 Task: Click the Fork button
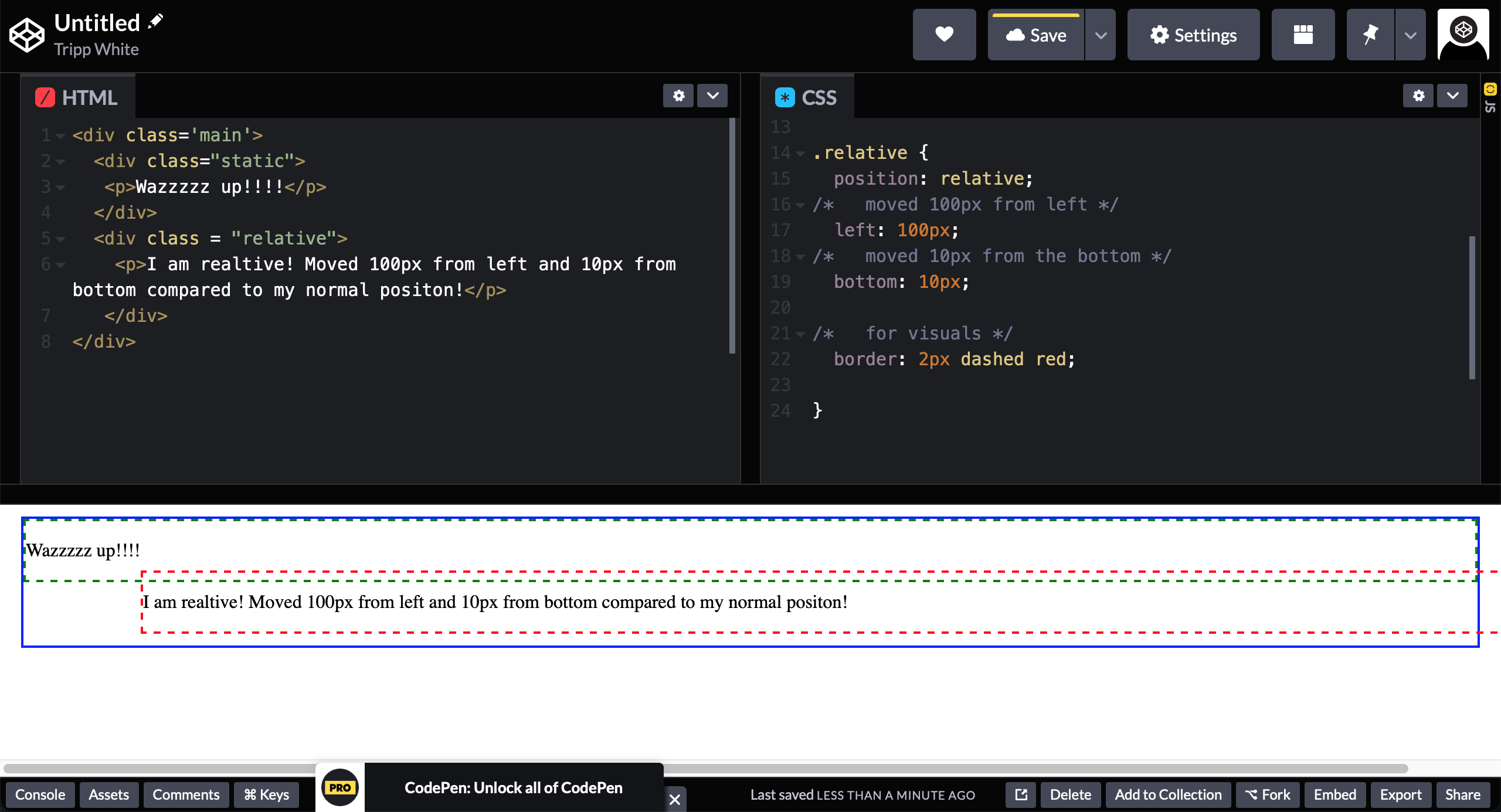pos(1267,794)
